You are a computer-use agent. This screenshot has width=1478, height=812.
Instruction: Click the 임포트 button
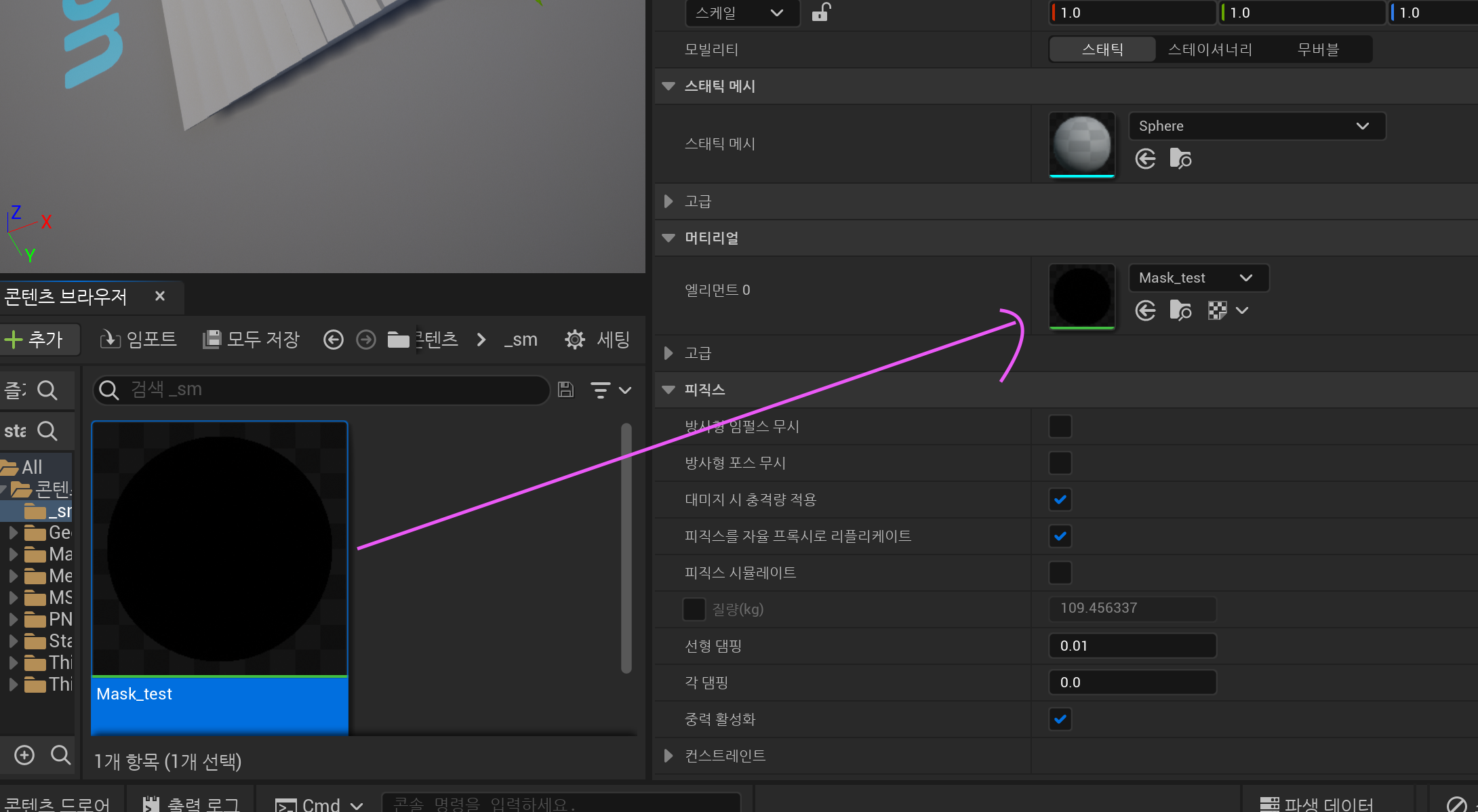(139, 340)
